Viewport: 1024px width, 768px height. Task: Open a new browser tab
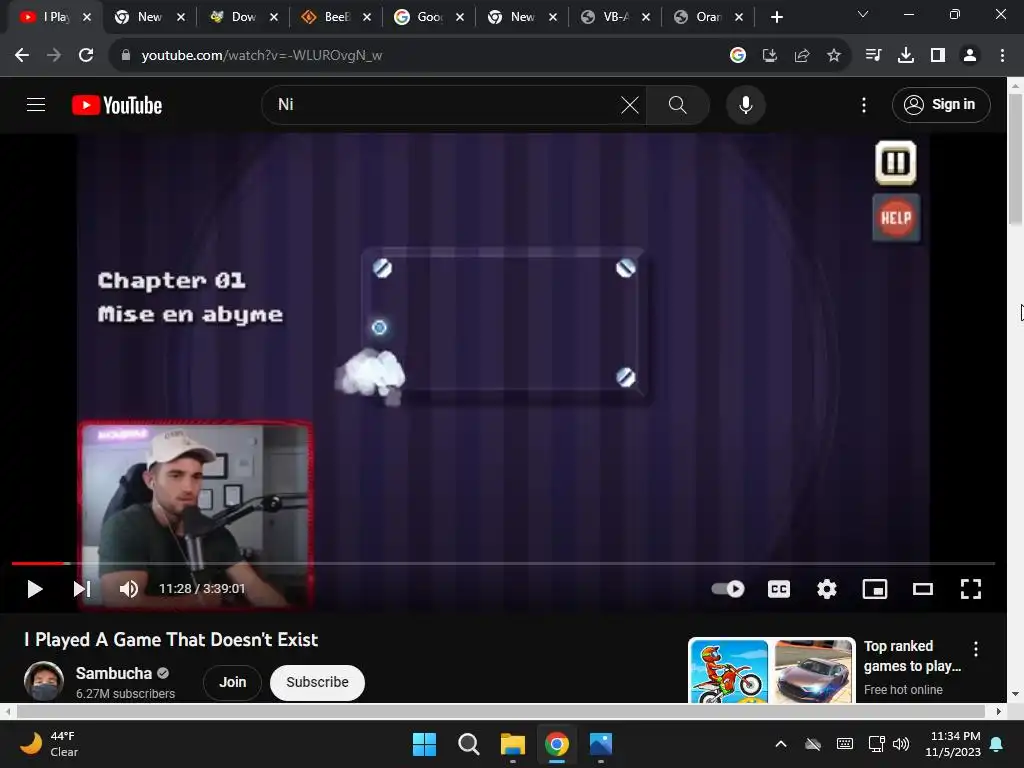(776, 17)
